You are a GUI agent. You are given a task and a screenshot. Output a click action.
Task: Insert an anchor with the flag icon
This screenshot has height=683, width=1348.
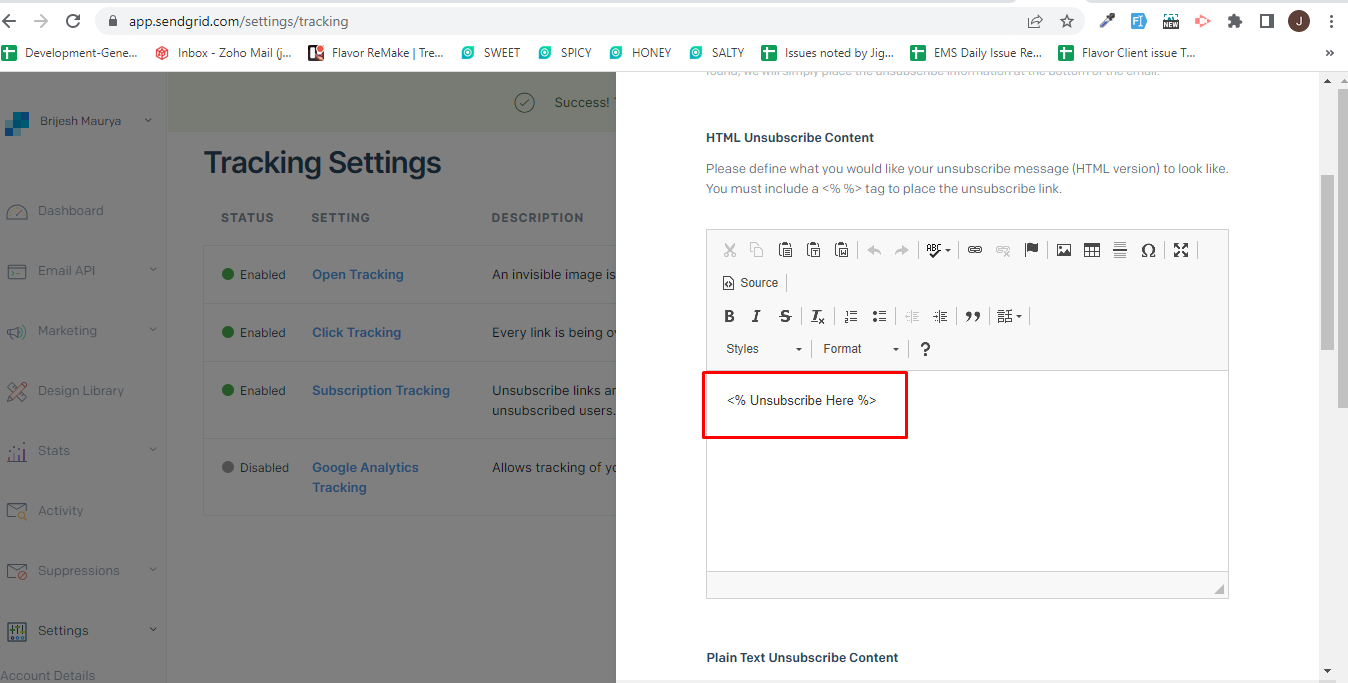[x=1031, y=250]
